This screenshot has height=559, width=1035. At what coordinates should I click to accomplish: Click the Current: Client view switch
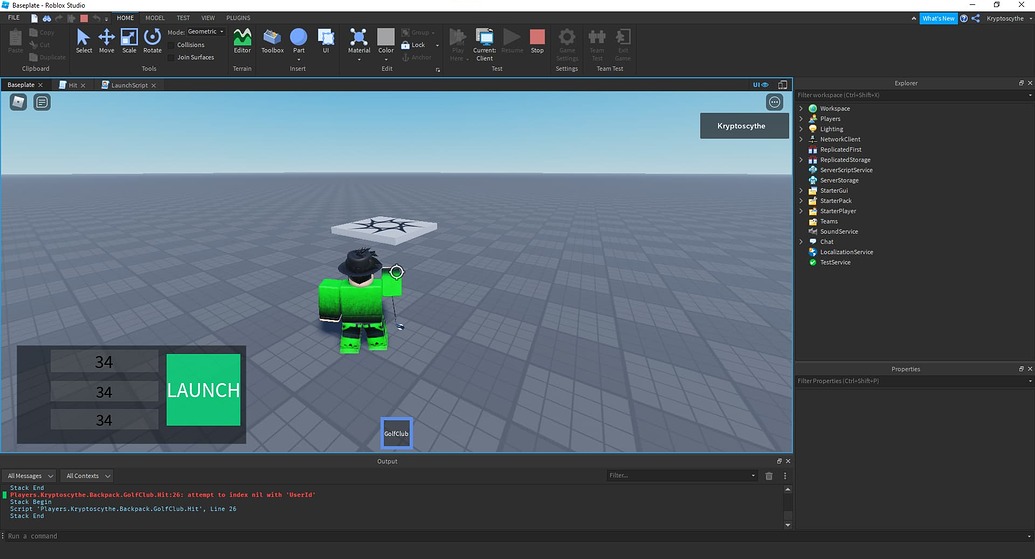484,44
